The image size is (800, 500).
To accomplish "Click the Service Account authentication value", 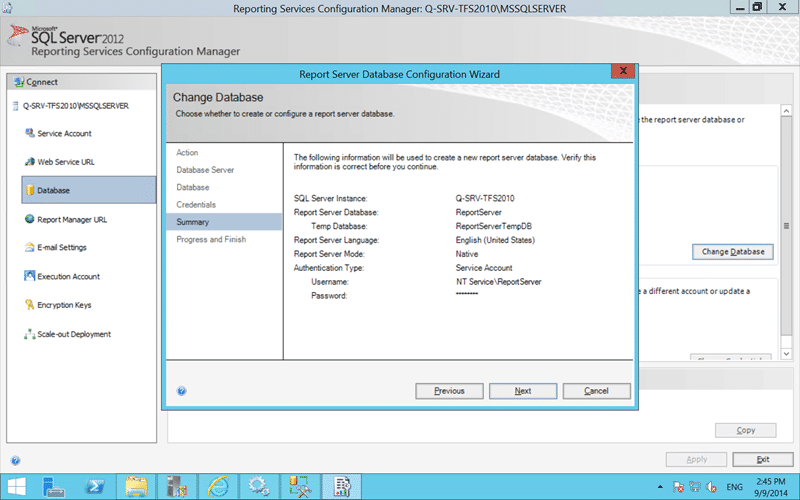I will [x=484, y=267].
